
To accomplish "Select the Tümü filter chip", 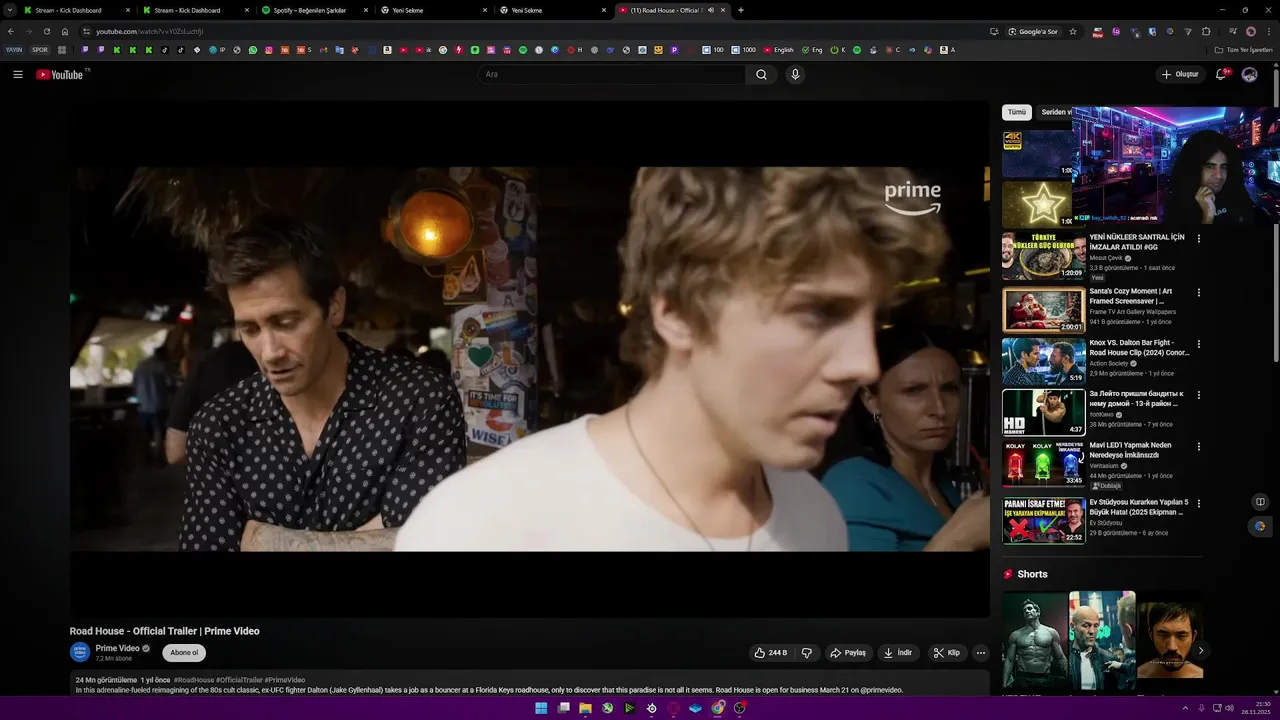I will coord(1017,112).
